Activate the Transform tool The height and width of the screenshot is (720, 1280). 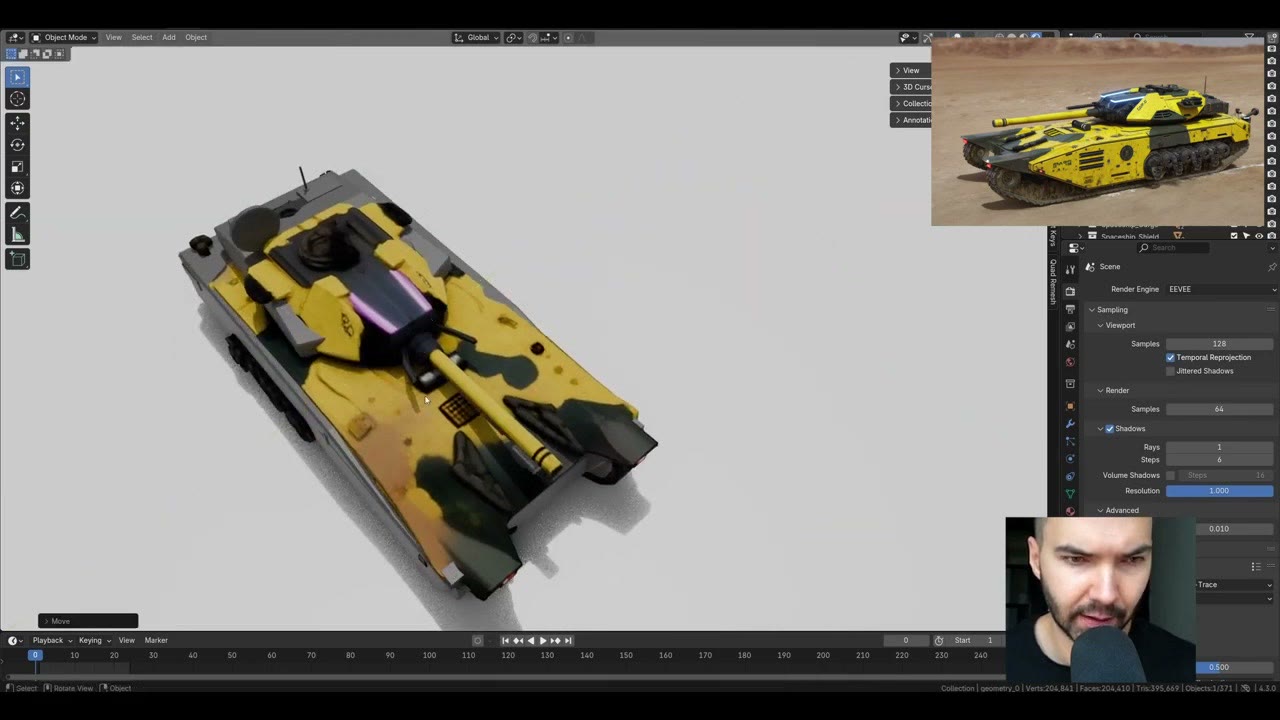[x=17, y=188]
